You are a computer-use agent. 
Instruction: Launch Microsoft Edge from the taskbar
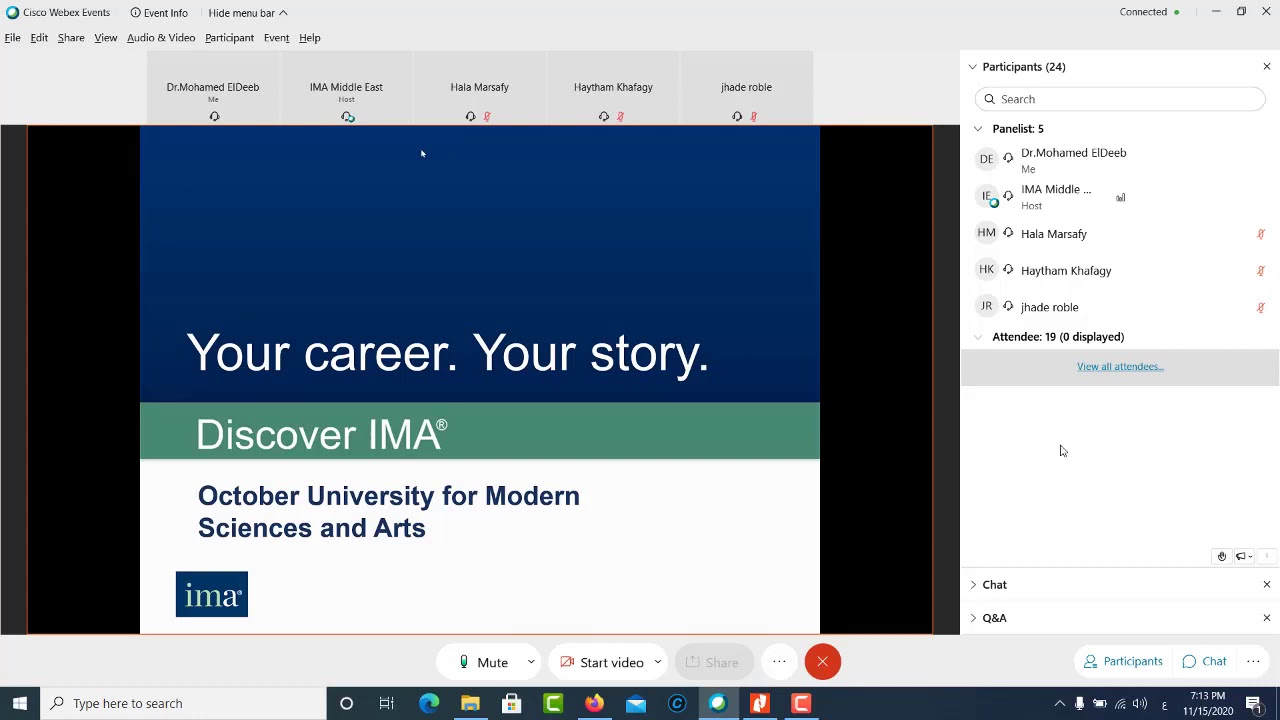point(429,703)
